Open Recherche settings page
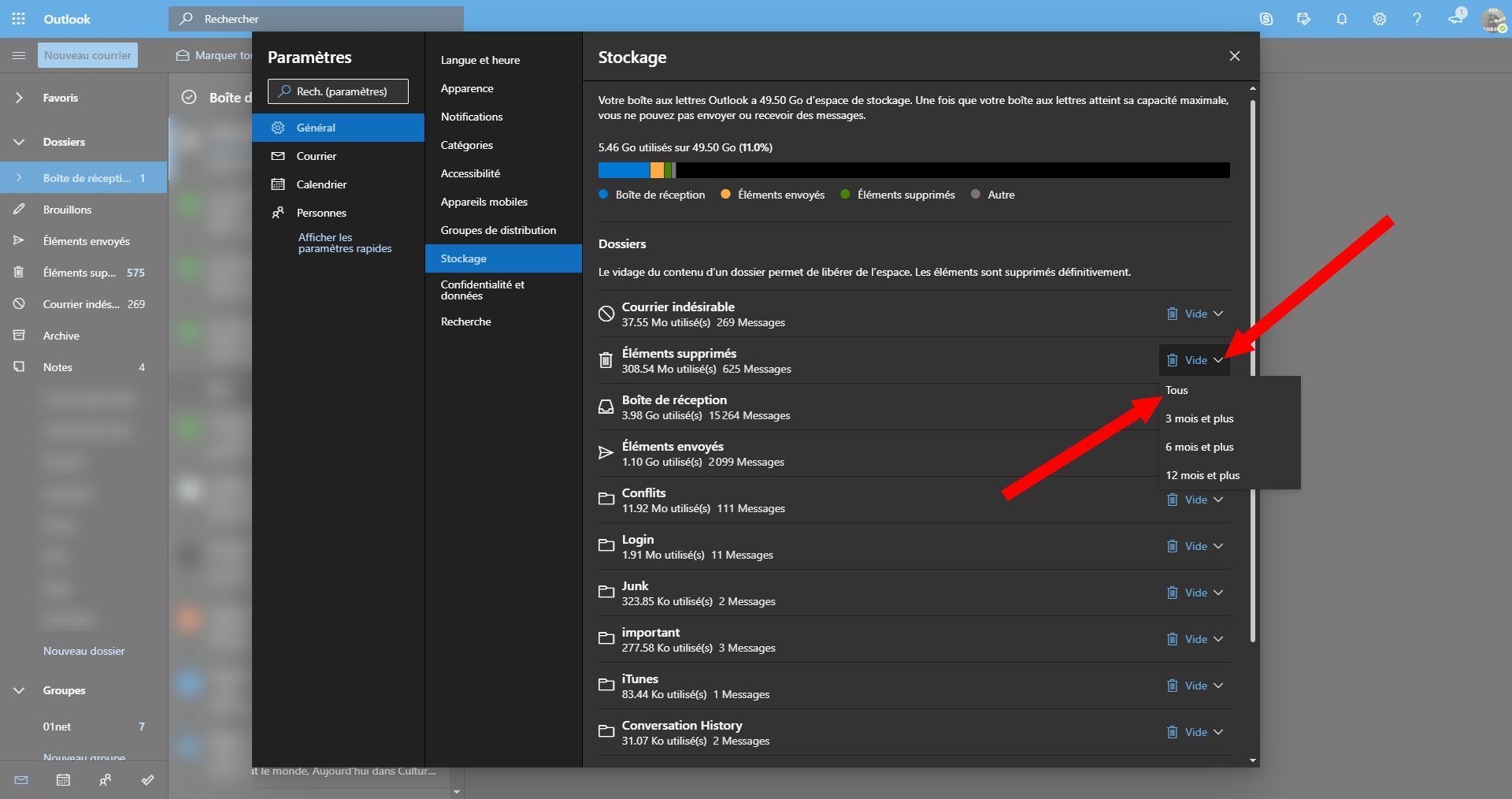This screenshot has height=799, width=1512. pyautogui.click(x=503, y=321)
